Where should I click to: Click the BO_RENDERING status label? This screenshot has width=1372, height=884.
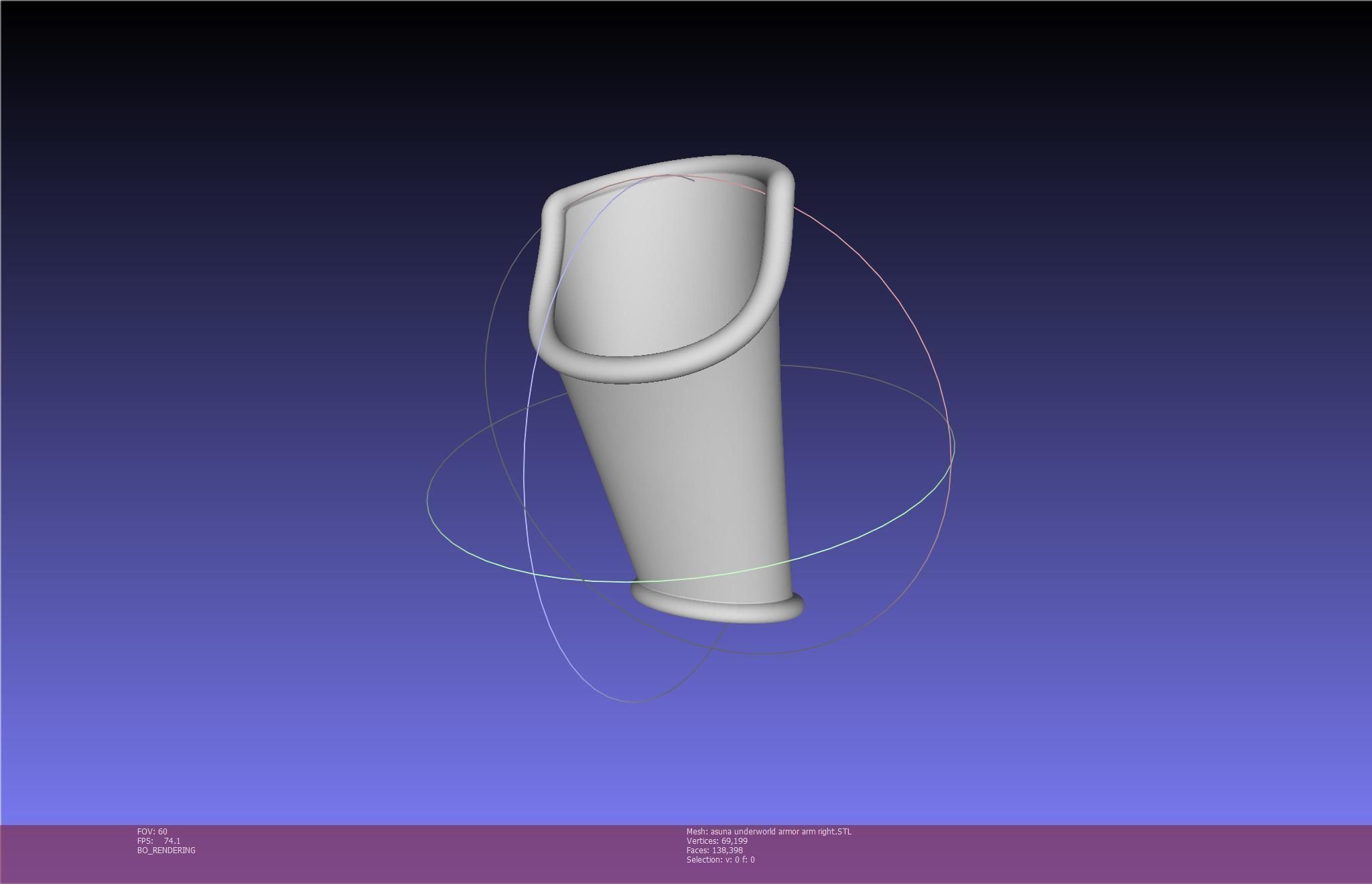point(166,850)
